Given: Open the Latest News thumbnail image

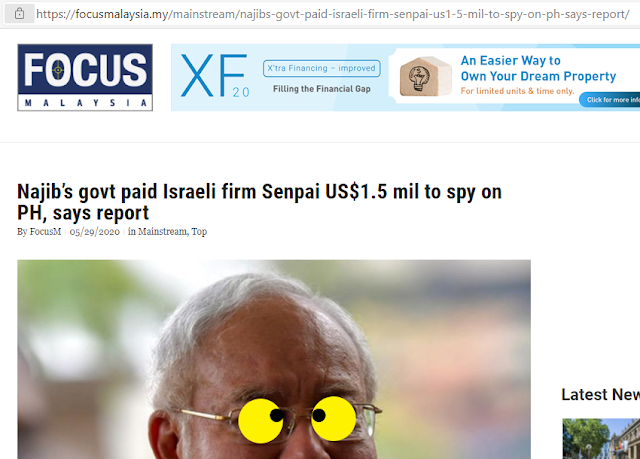Looking at the screenshot, I should [x=601, y=439].
